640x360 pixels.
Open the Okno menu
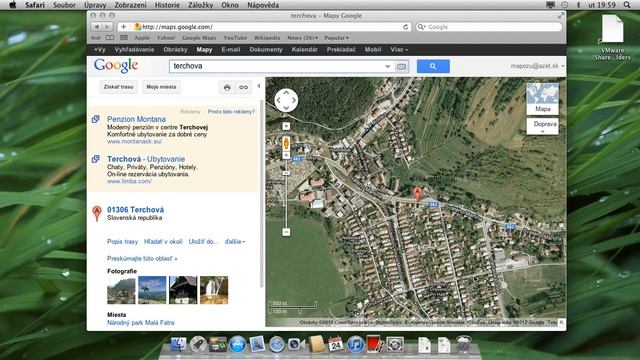230,5
